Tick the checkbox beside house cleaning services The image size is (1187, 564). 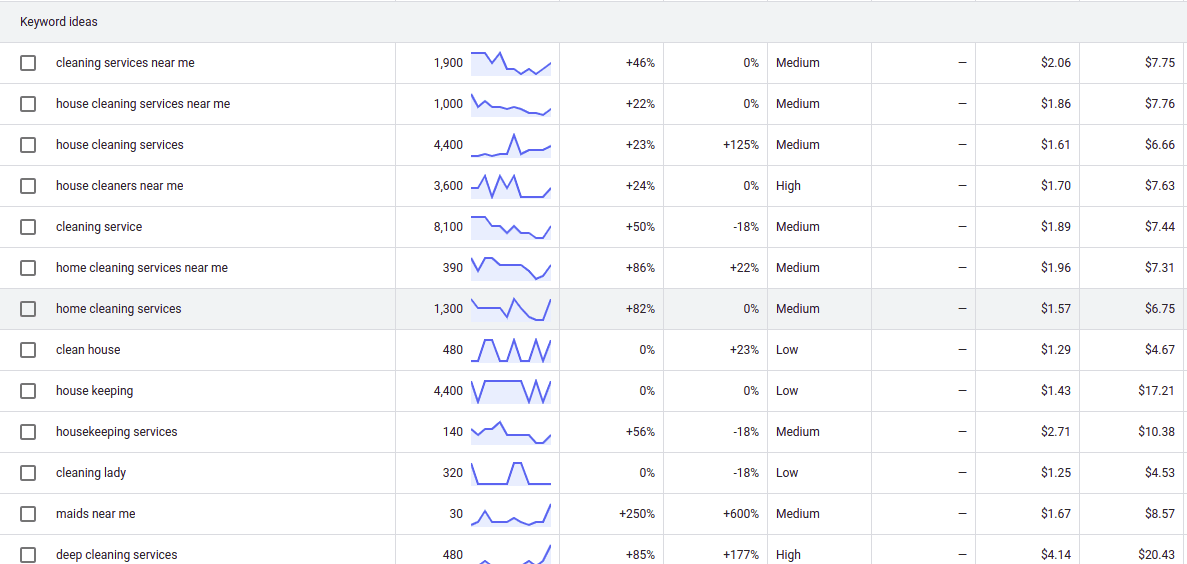28,145
